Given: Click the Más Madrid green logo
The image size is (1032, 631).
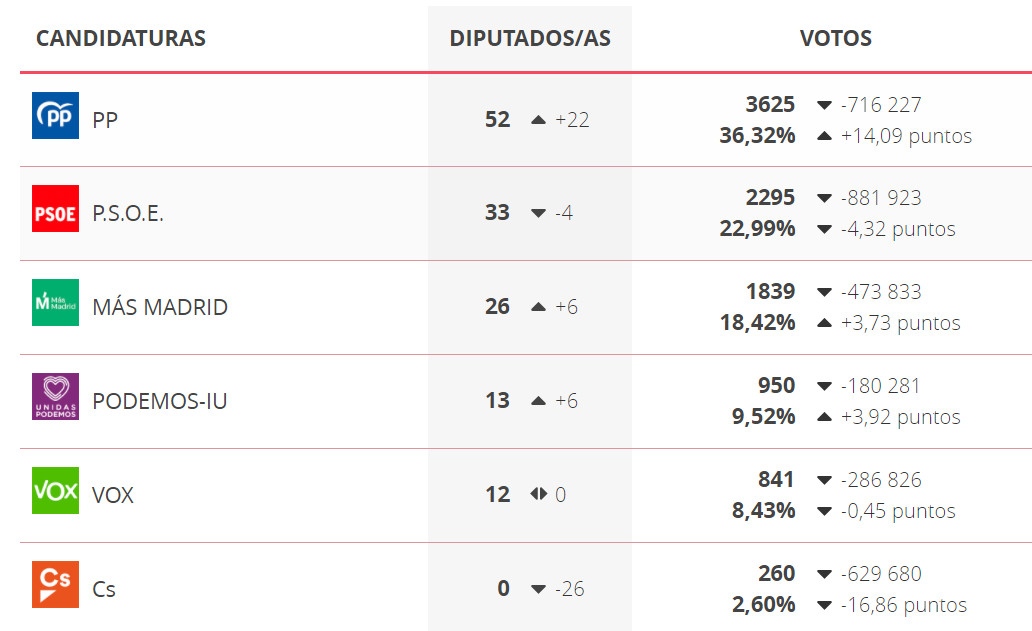Looking at the screenshot, I should point(55,303).
